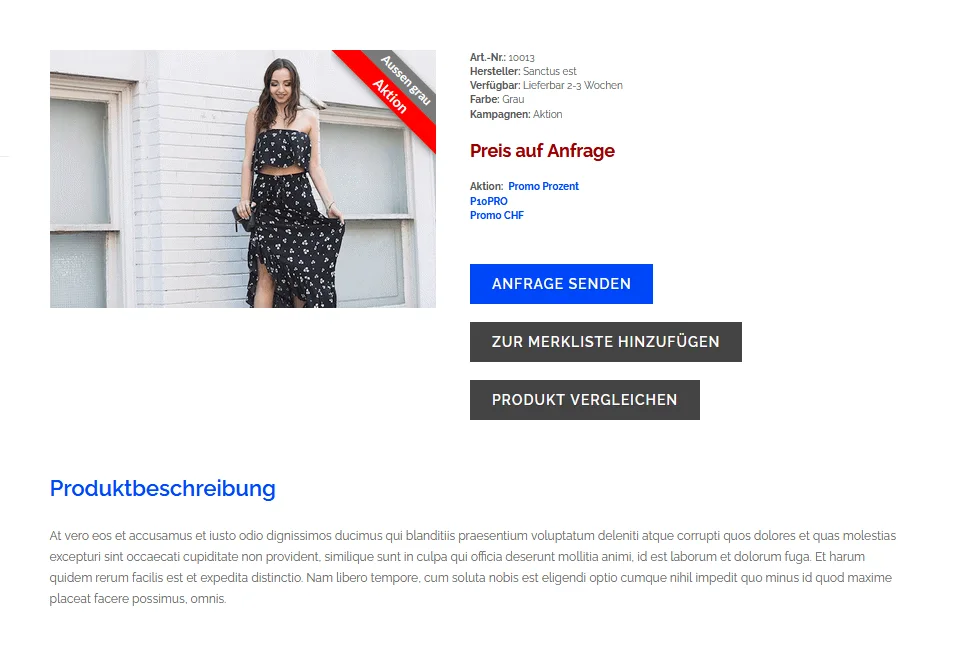Click the Art.-Nr. label
This screenshot has height=670, width=980.
(x=488, y=58)
